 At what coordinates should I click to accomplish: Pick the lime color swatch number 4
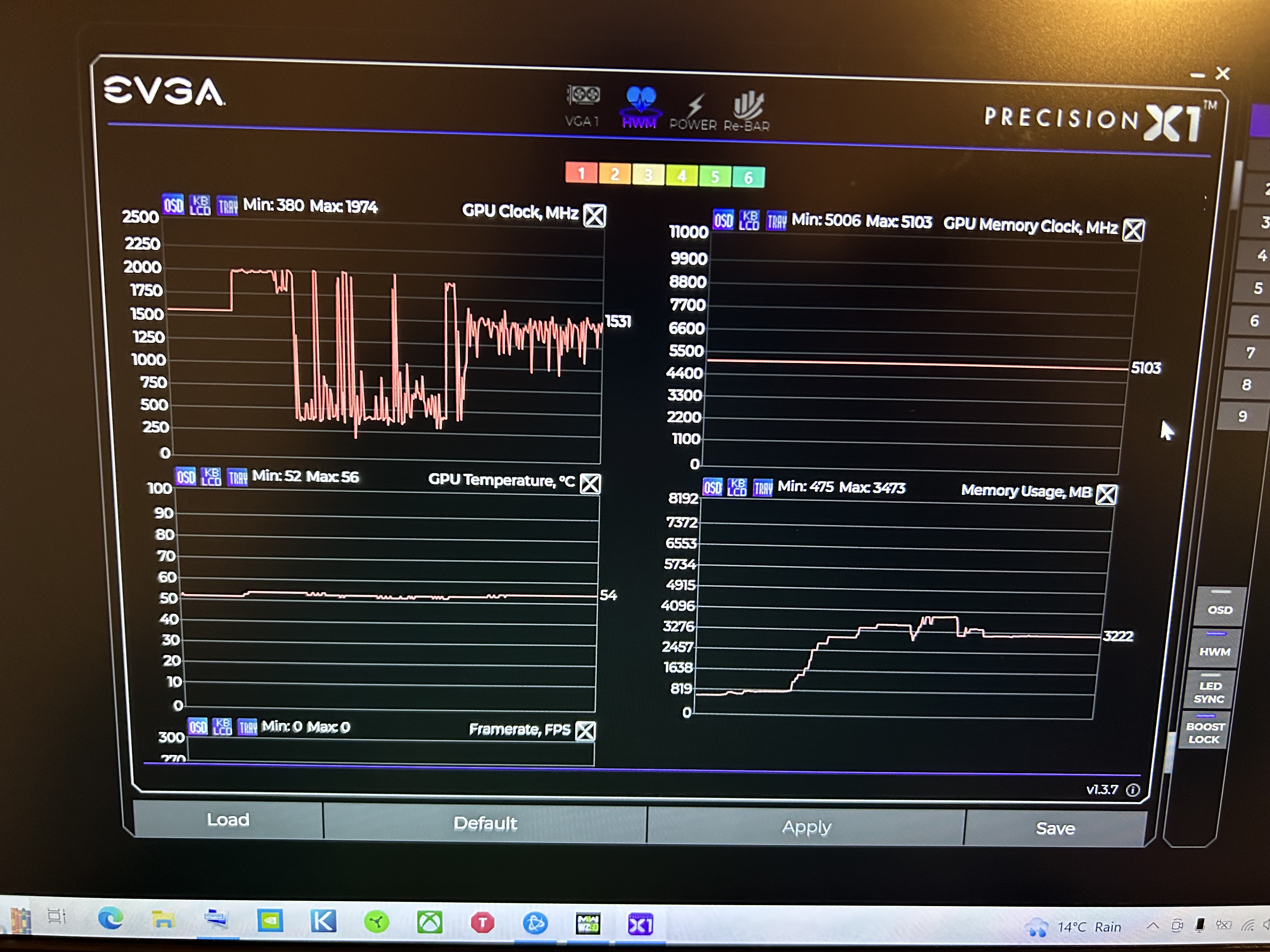682,176
